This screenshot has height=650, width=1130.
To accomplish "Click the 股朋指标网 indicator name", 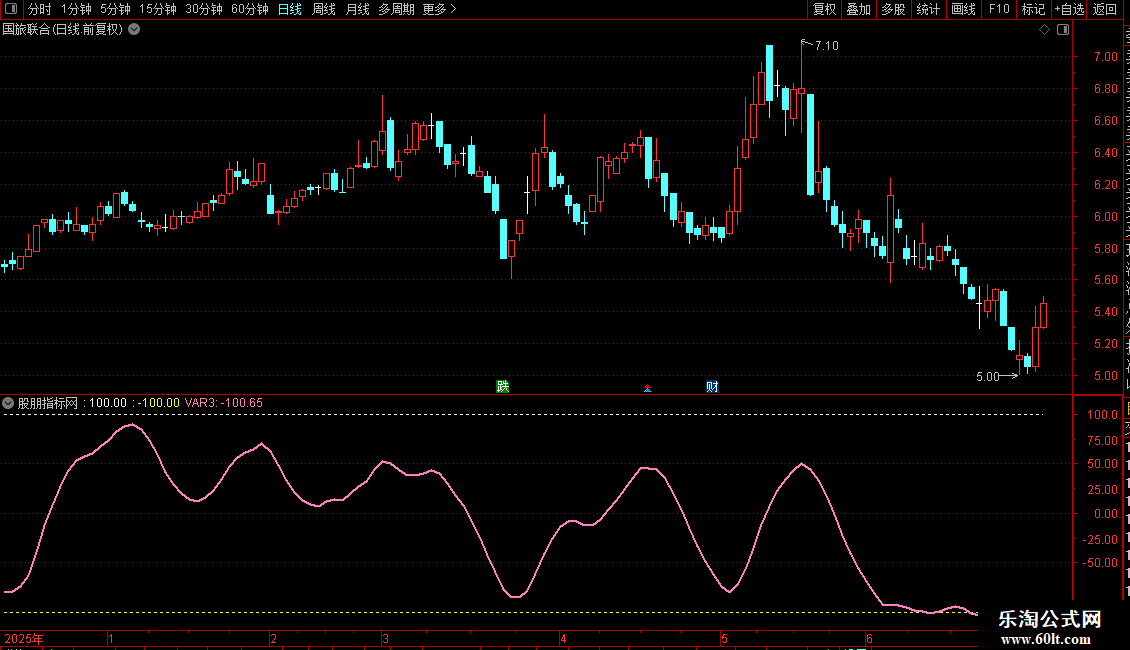I will point(48,403).
